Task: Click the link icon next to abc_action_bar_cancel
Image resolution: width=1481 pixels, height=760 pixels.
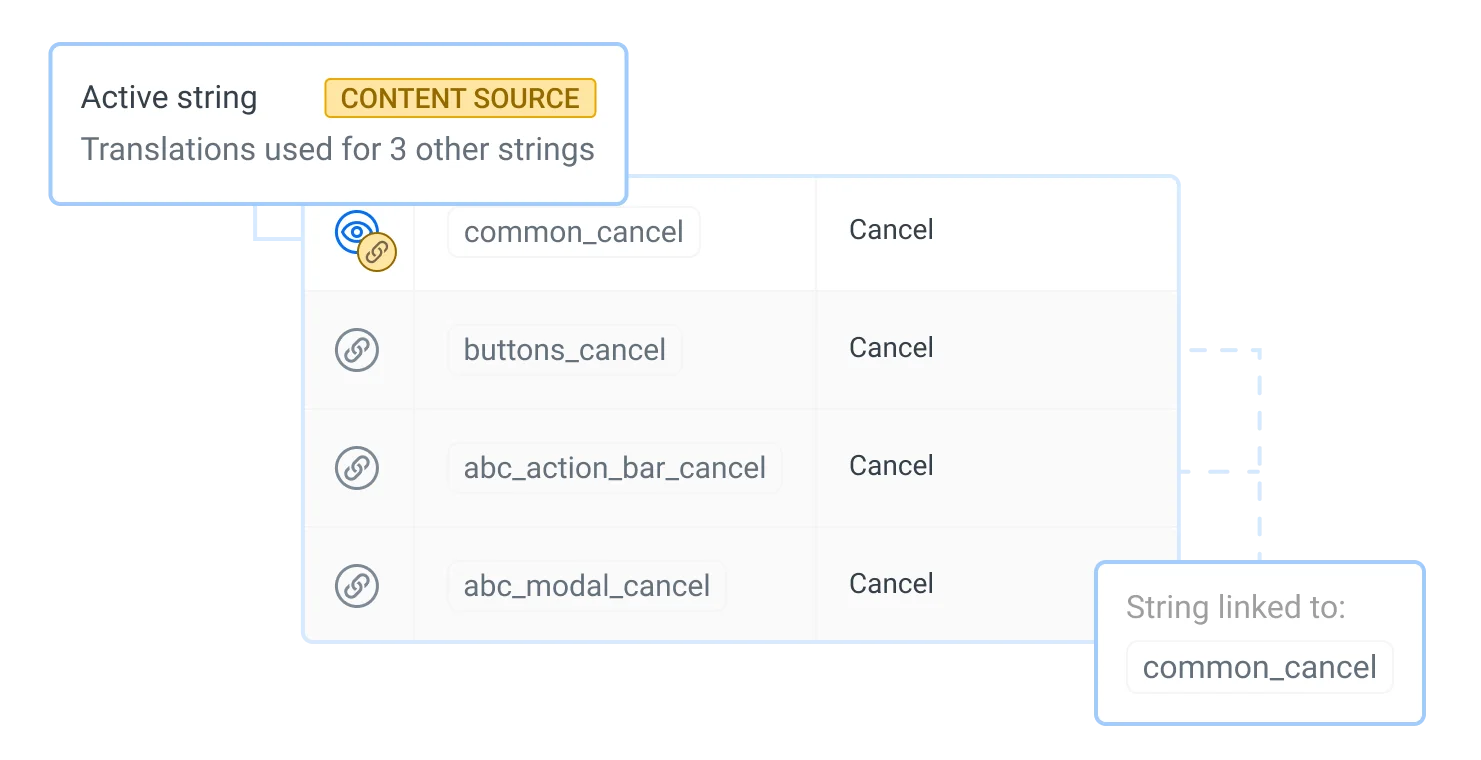Action: pyautogui.click(x=357, y=468)
